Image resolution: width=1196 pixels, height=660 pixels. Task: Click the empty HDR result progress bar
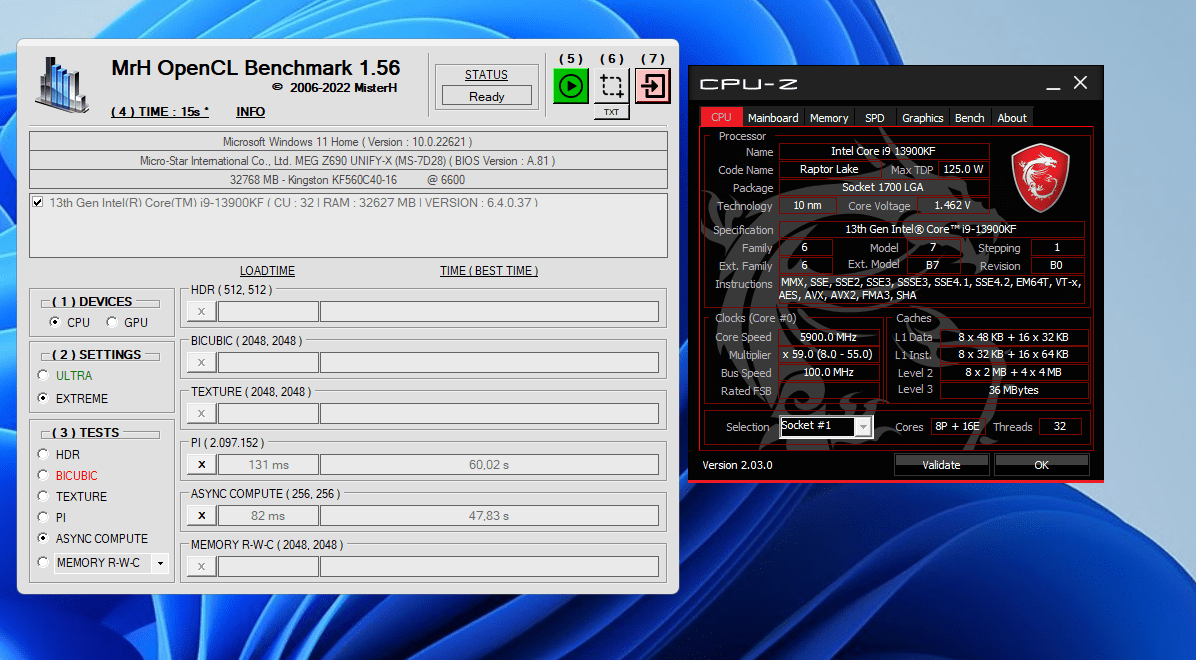click(x=489, y=311)
